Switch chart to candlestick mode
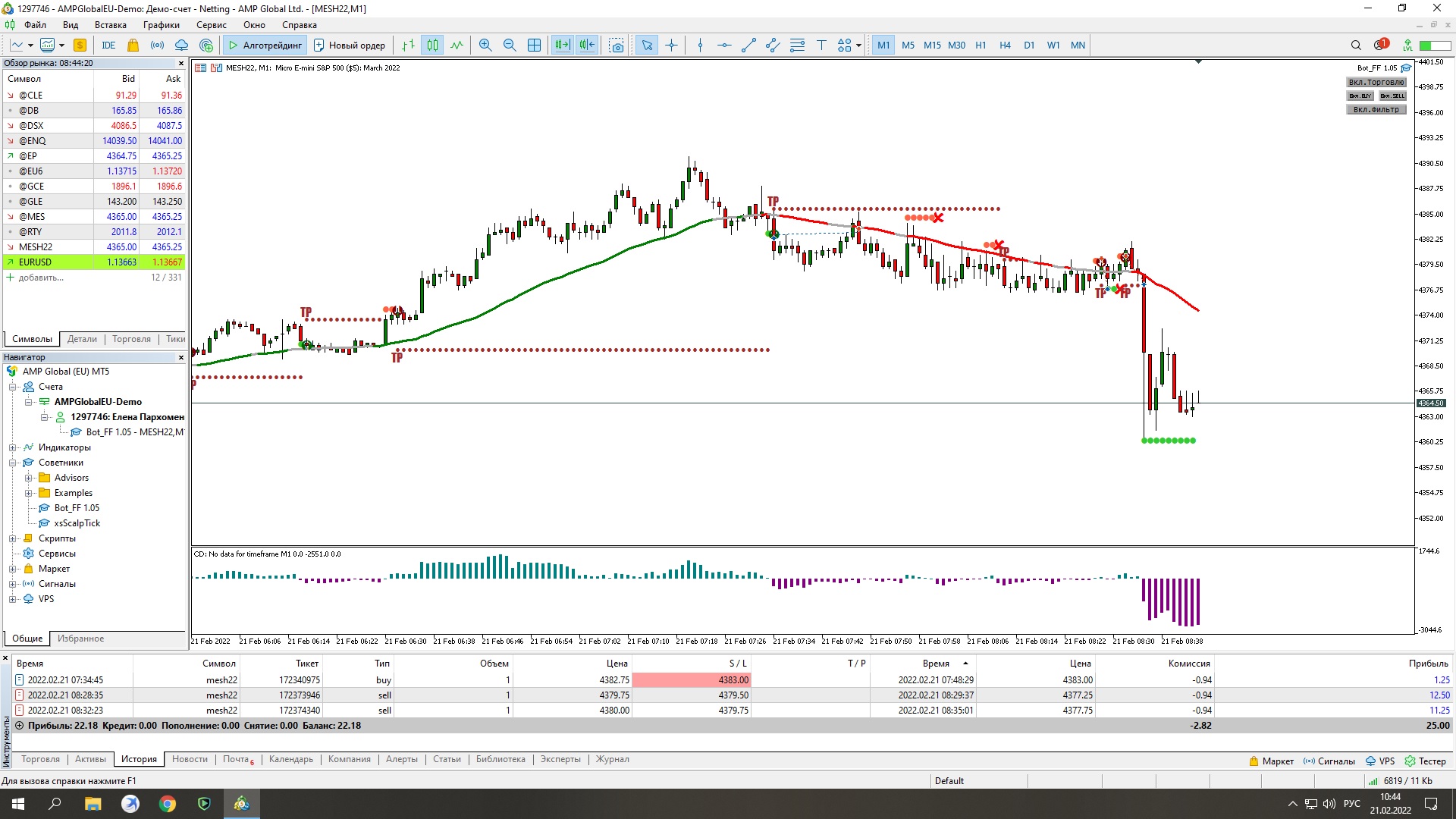The width and height of the screenshot is (1456, 819). click(x=432, y=45)
